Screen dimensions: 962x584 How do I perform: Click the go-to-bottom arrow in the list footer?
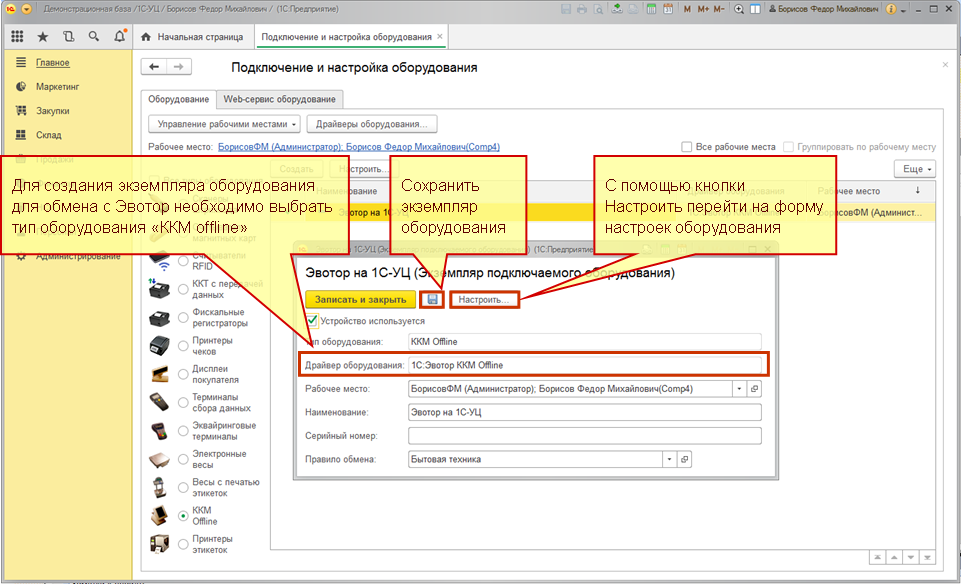tap(928, 558)
